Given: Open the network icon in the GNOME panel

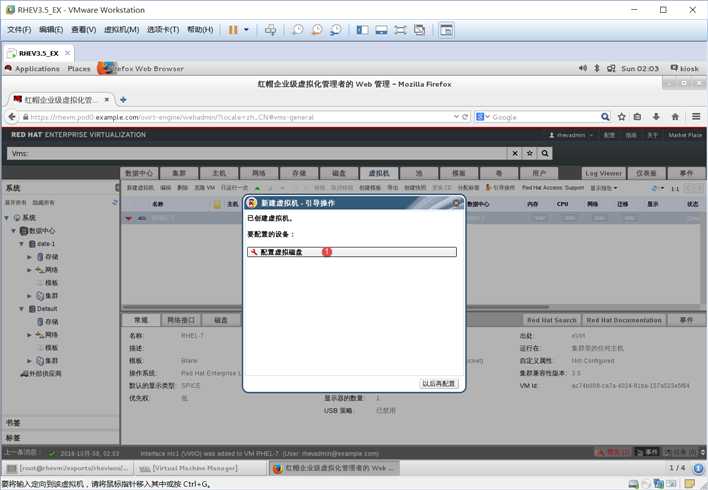Looking at the screenshot, I should click(x=611, y=68).
